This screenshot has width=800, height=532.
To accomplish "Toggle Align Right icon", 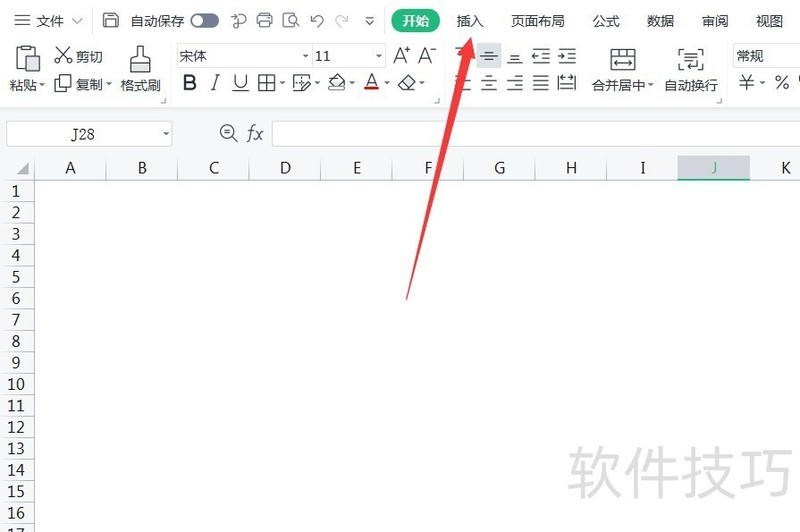I will tap(515, 83).
